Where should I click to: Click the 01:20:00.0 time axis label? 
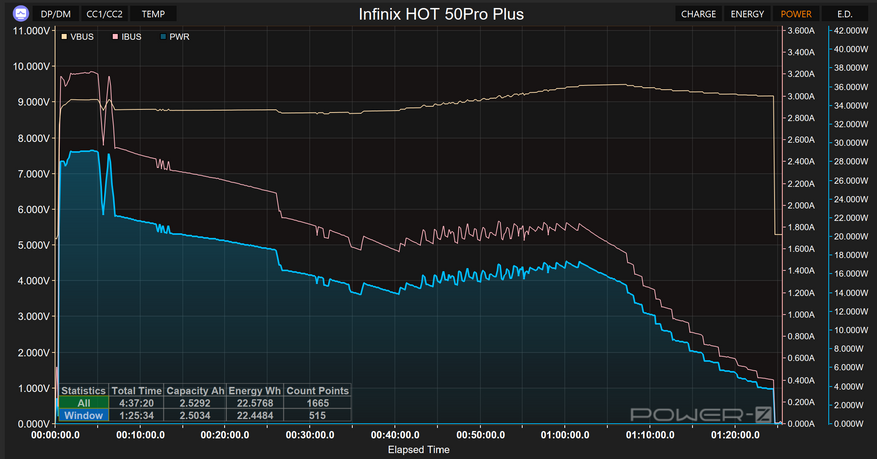click(x=735, y=435)
